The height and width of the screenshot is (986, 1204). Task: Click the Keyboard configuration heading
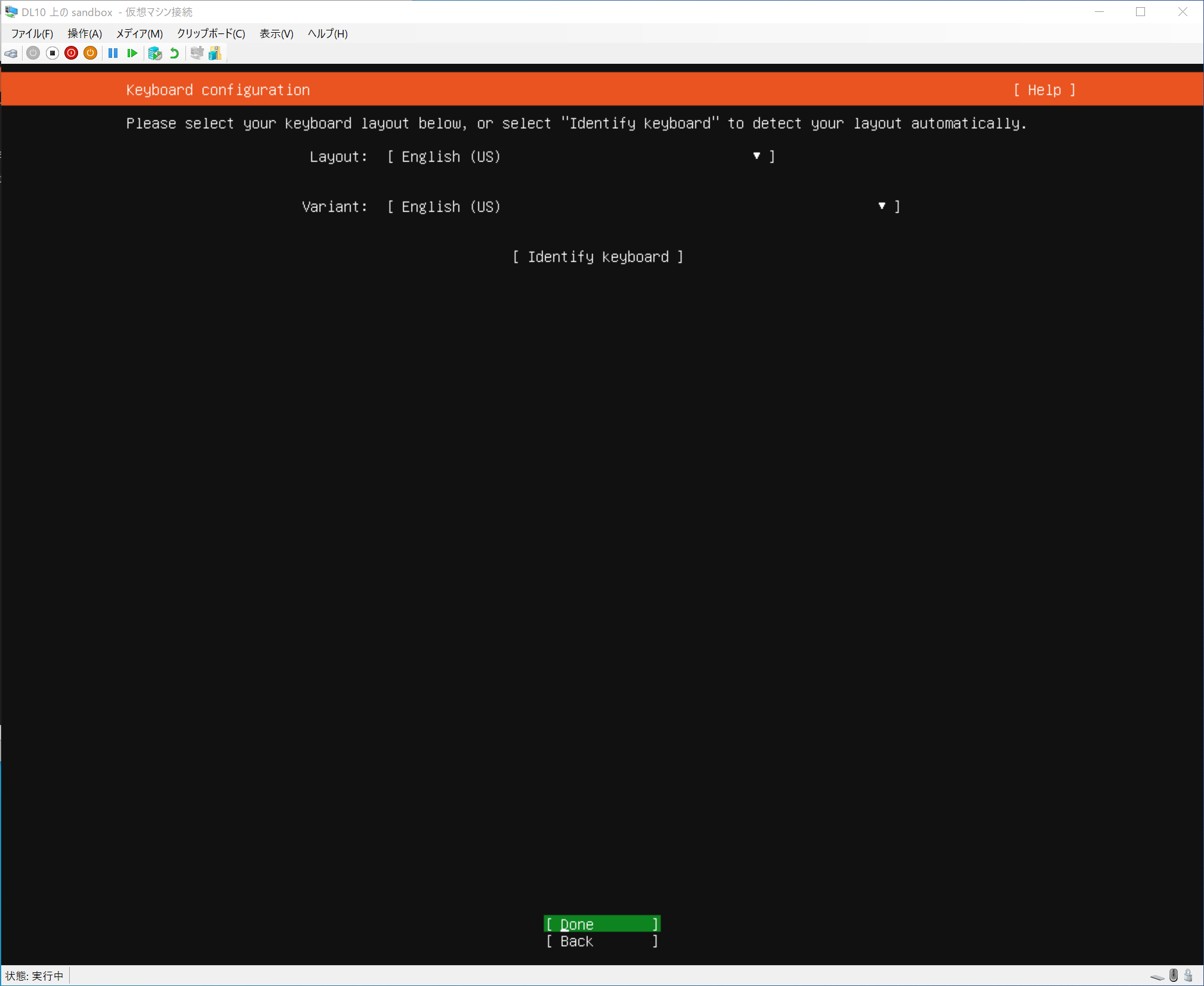click(x=218, y=90)
